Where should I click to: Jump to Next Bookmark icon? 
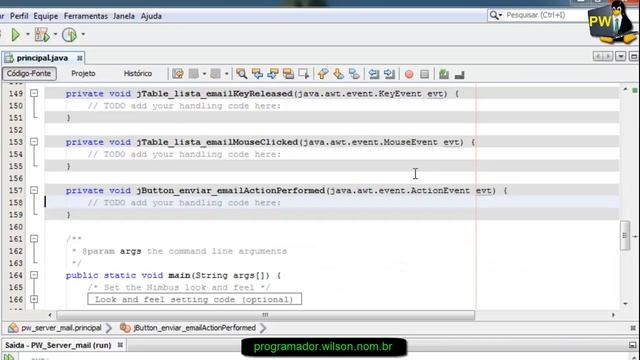click(338, 74)
